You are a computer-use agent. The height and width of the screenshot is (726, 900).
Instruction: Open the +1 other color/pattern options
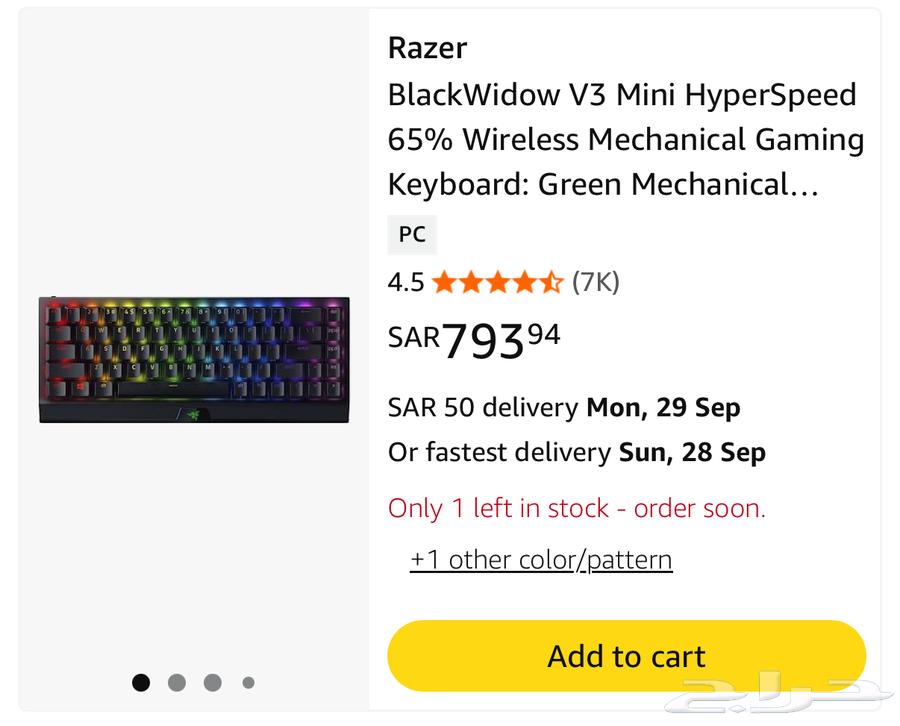[541, 560]
